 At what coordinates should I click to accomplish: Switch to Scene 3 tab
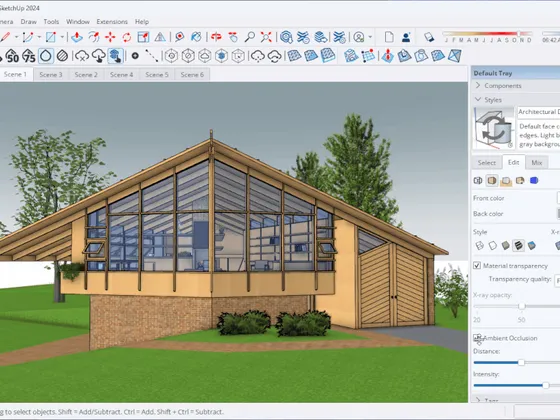[x=51, y=75]
